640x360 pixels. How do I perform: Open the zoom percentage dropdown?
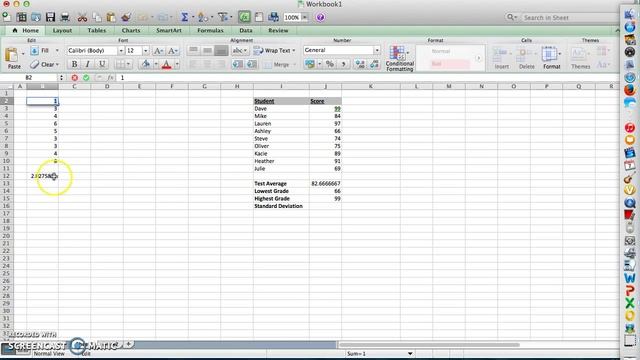(305, 17)
